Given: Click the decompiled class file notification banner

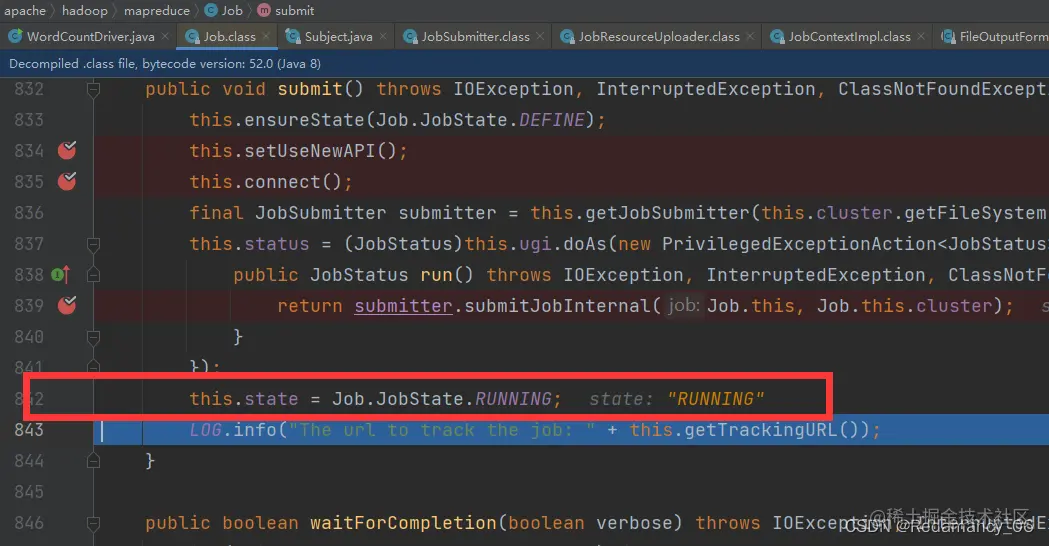Looking at the screenshot, I should coord(524,64).
